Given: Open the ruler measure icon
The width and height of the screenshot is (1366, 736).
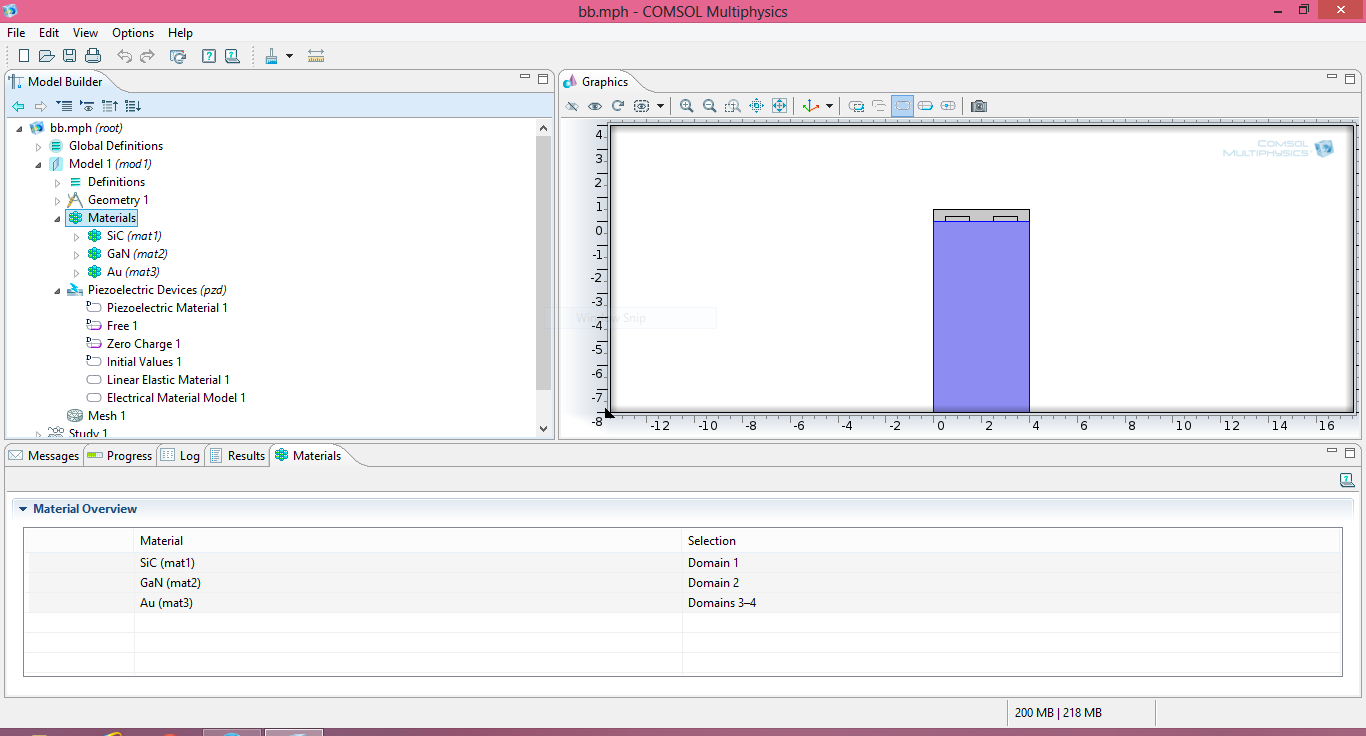Looking at the screenshot, I should coord(316,56).
